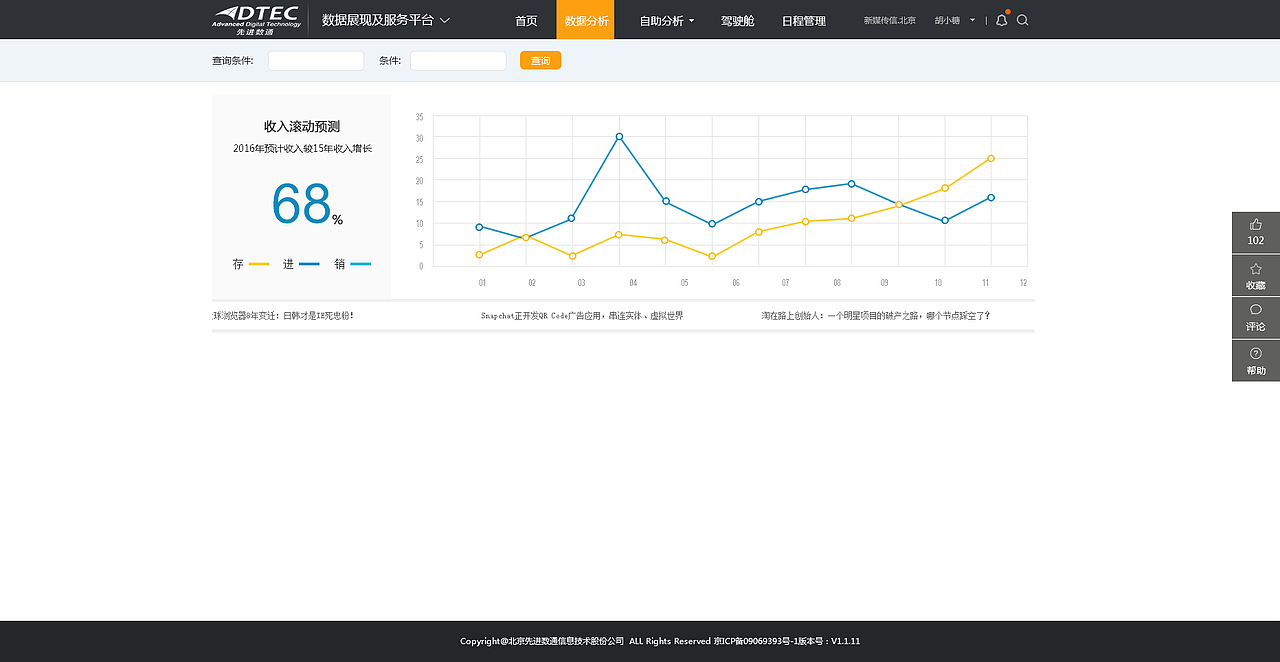The width and height of the screenshot is (1280, 662).
Task: Focus the 条件 input field
Action: coord(458,61)
